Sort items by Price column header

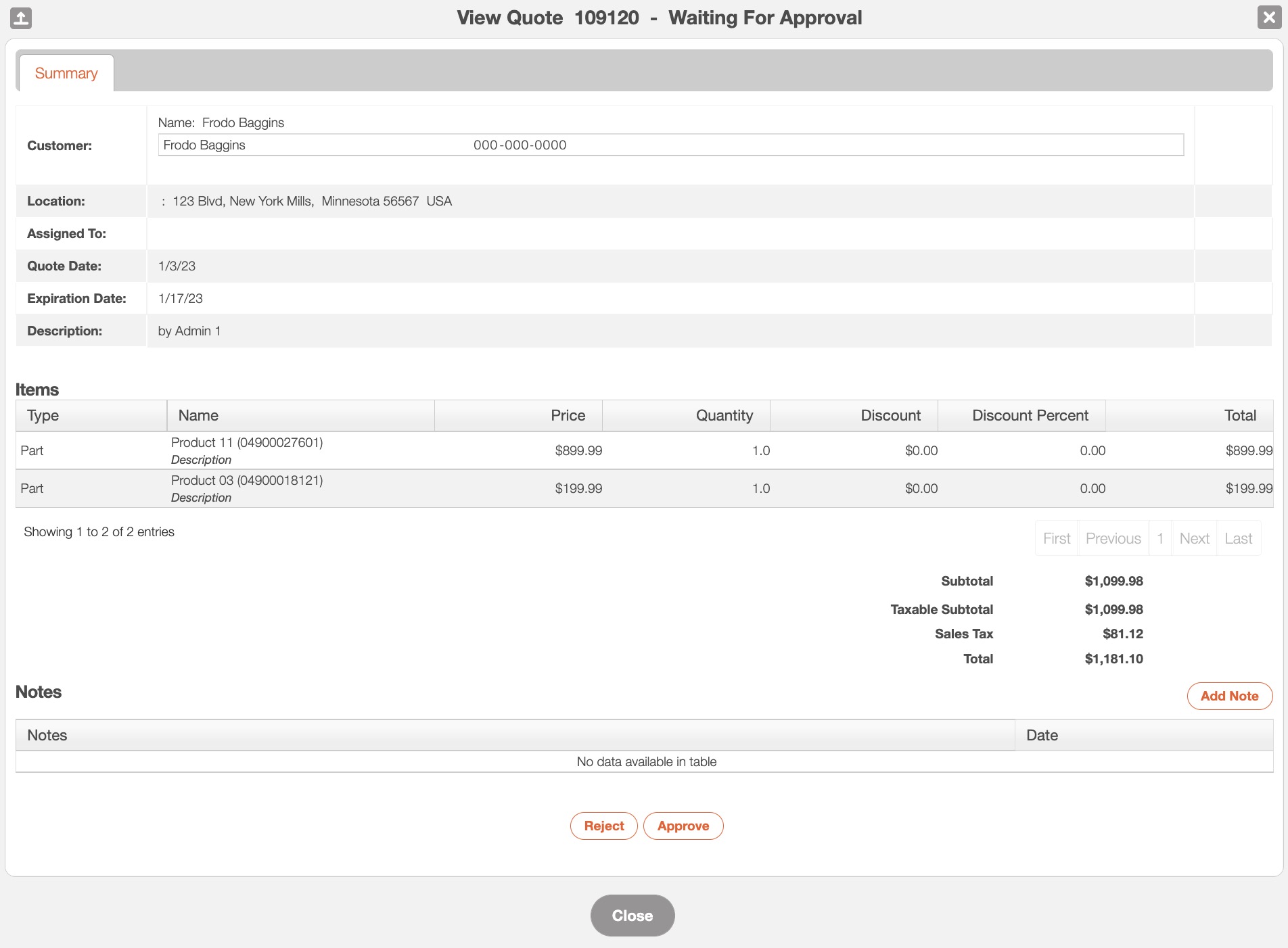pos(518,415)
